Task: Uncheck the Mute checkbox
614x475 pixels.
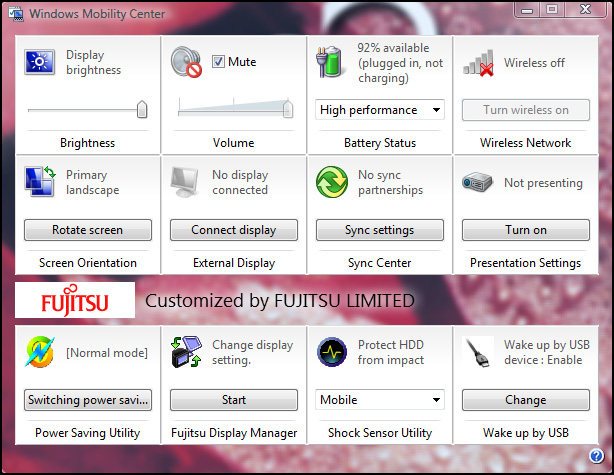Action: (218, 61)
